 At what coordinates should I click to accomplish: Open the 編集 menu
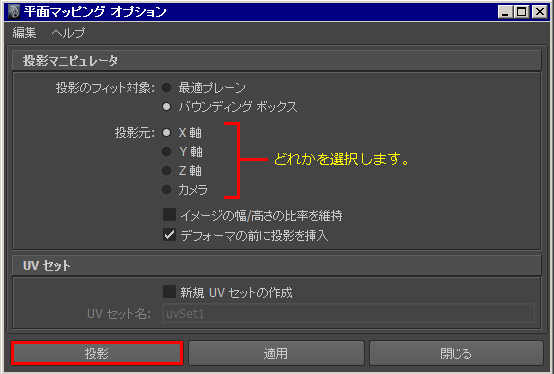pyautogui.click(x=24, y=33)
